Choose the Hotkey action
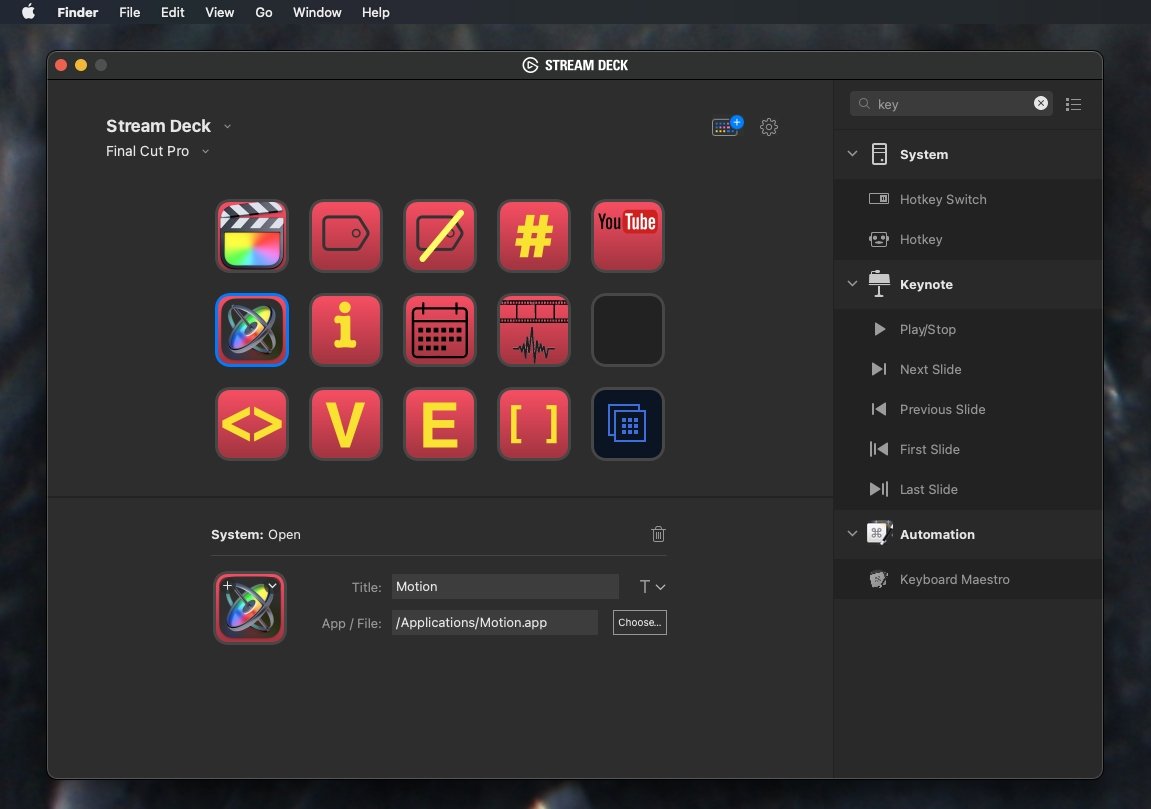 968,239
